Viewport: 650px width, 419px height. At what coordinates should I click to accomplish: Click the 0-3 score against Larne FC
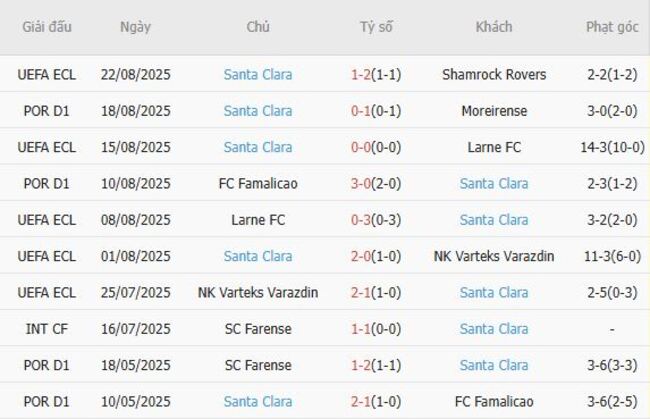[x=361, y=220]
